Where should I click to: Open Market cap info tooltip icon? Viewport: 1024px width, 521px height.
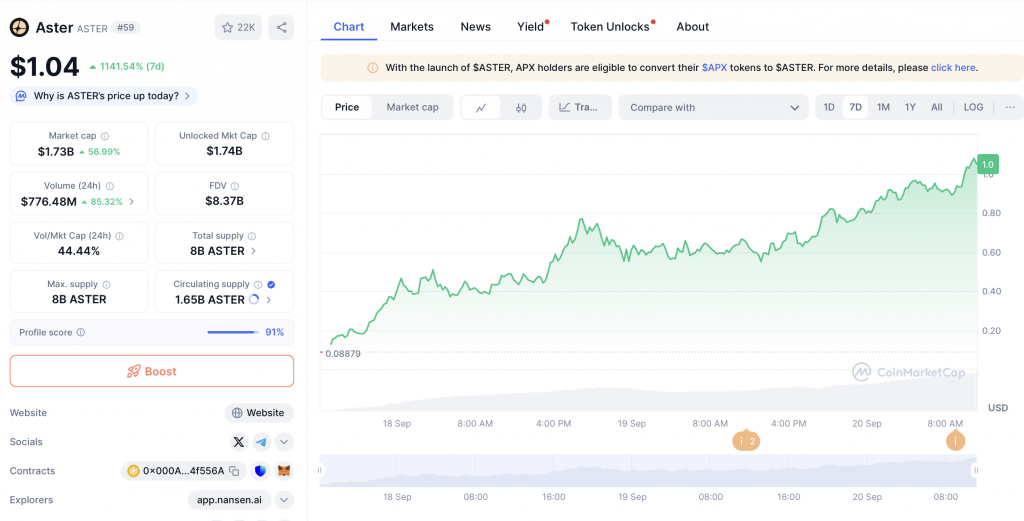pyautogui.click(x=105, y=136)
